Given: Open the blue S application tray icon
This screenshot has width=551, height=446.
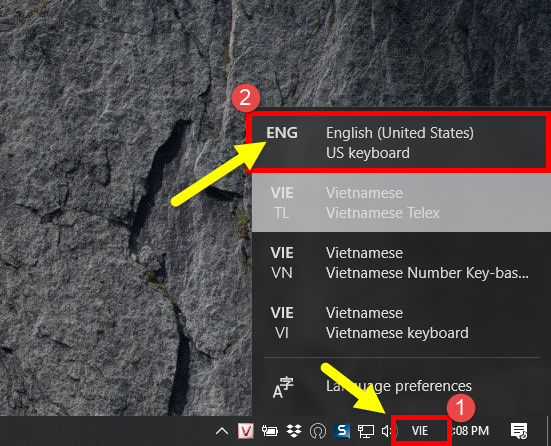Looking at the screenshot, I should point(342,431).
